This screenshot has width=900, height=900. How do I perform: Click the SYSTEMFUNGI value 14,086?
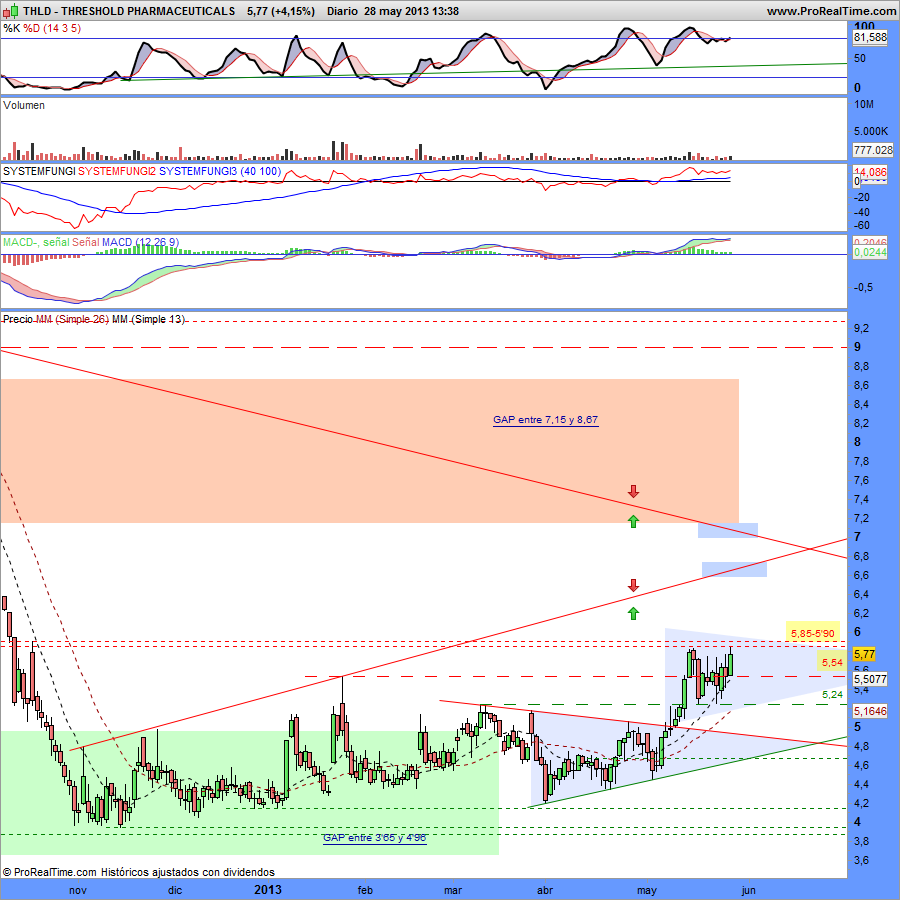870,172
